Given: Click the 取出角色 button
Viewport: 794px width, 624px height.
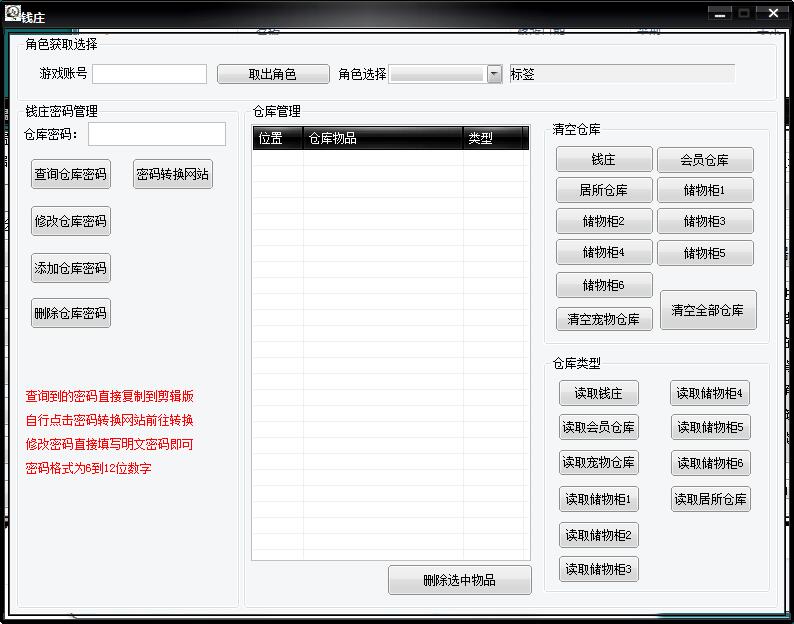Looking at the screenshot, I should pyautogui.click(x=272, y=74).
